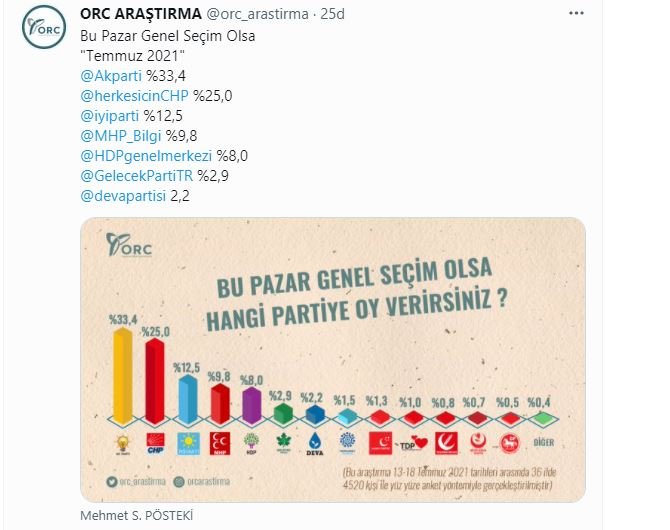Open the 25d timestamp link
The height and width of the screenshot is (530, 670).
332,14
